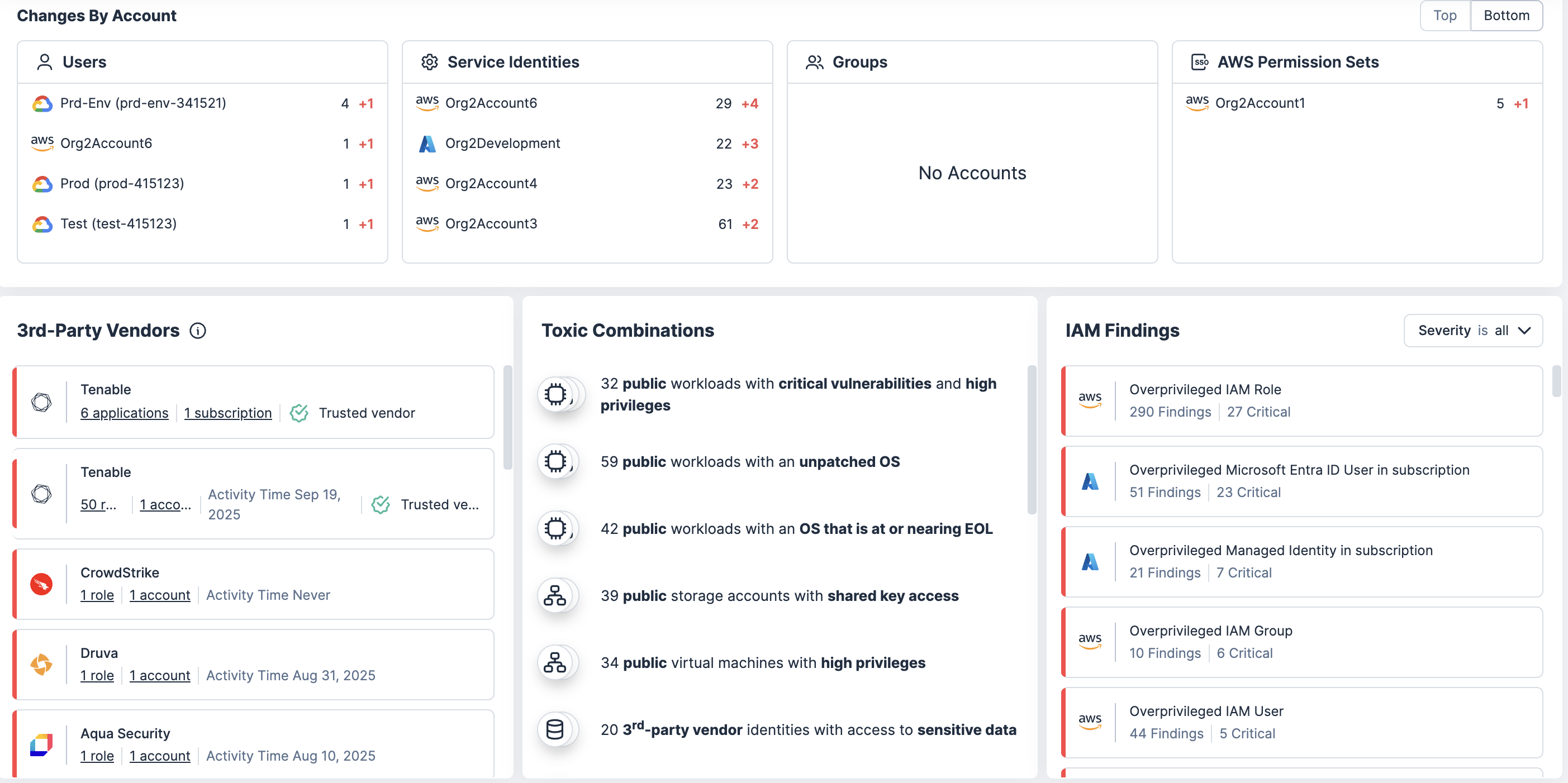
Task: Click the AWS Permission Sets SSO icon
Action: 1199,62
